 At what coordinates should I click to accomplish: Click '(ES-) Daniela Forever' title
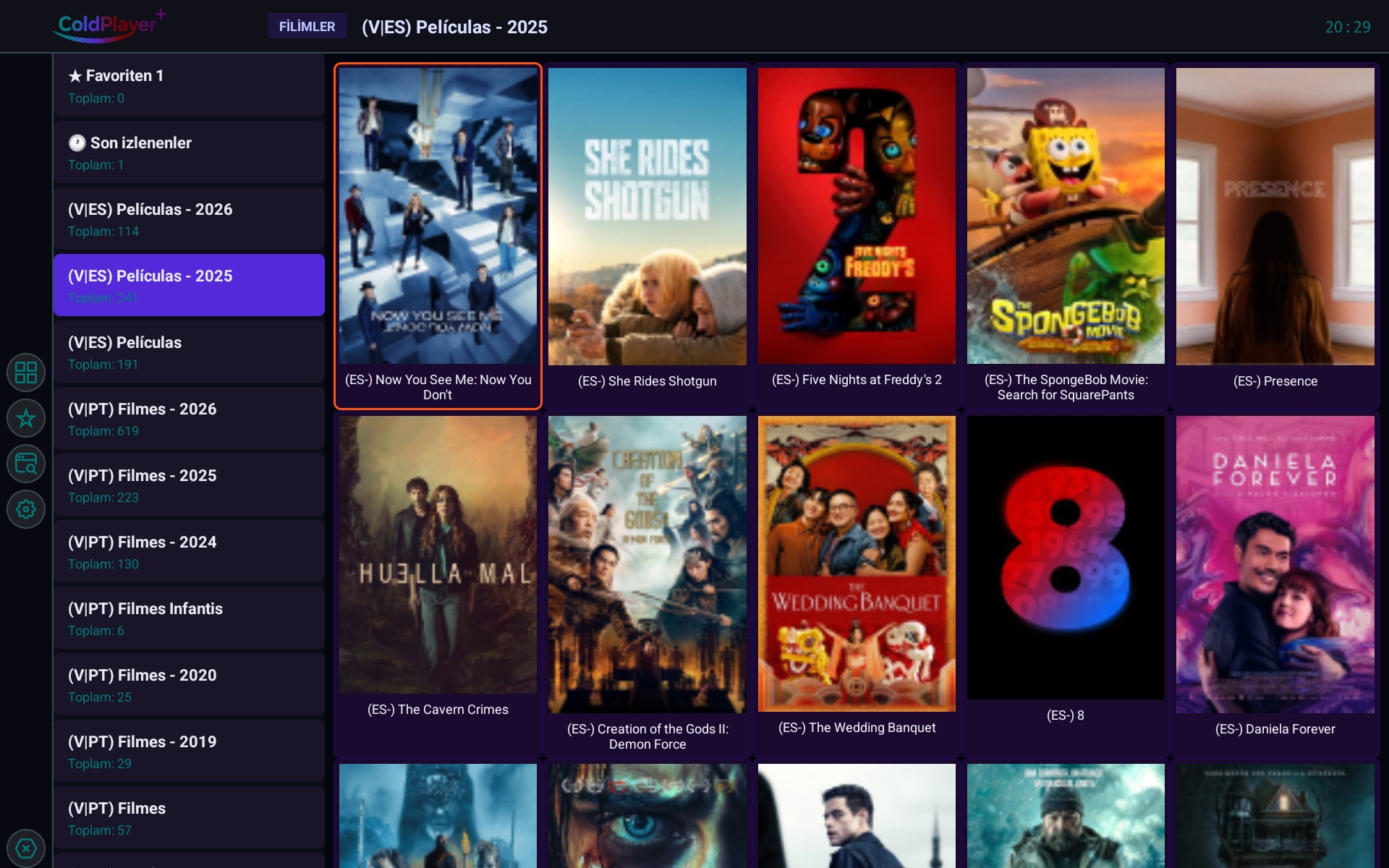[1275, 729]
